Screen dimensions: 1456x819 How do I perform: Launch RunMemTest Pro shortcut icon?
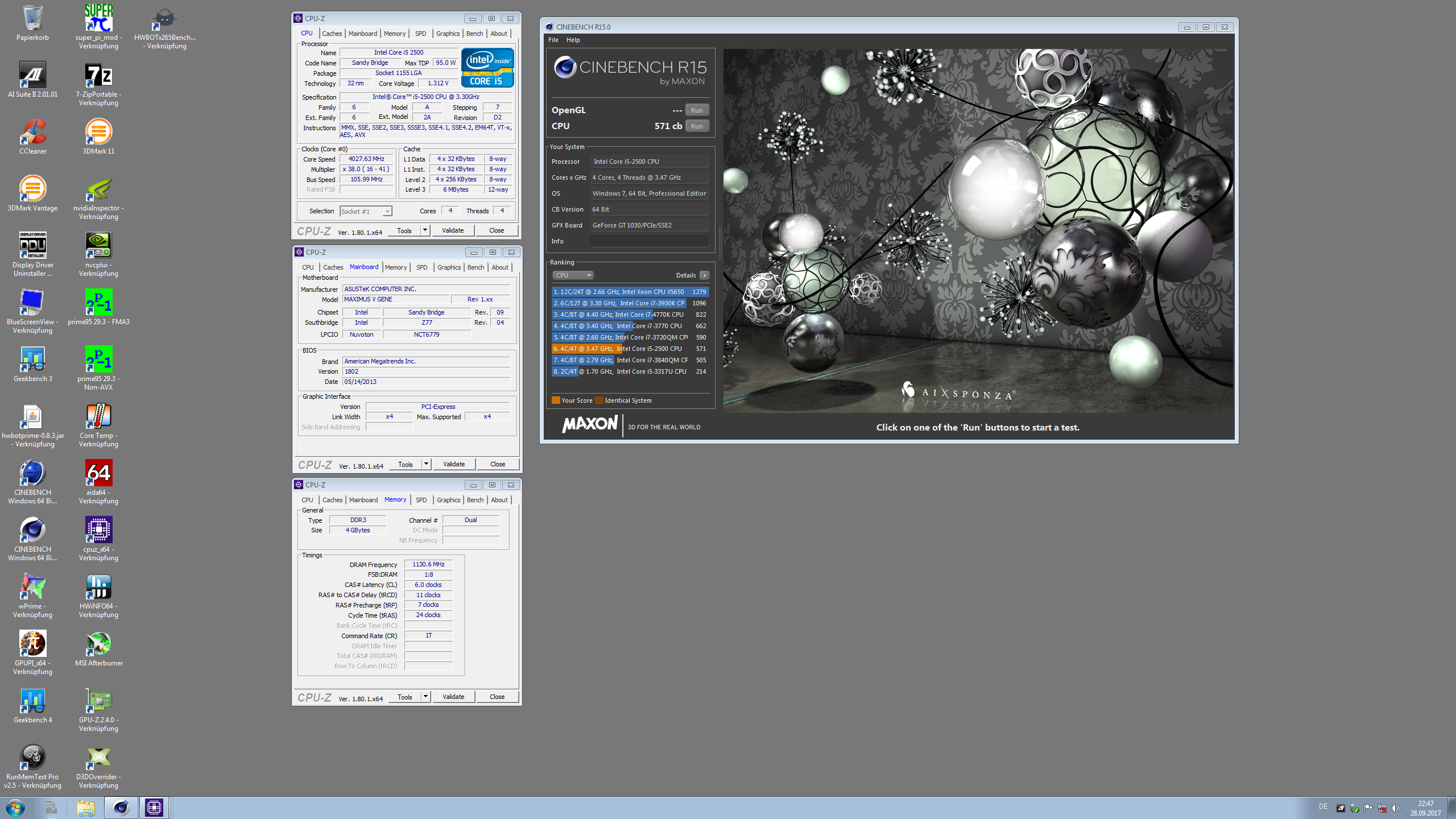(32, 766)
